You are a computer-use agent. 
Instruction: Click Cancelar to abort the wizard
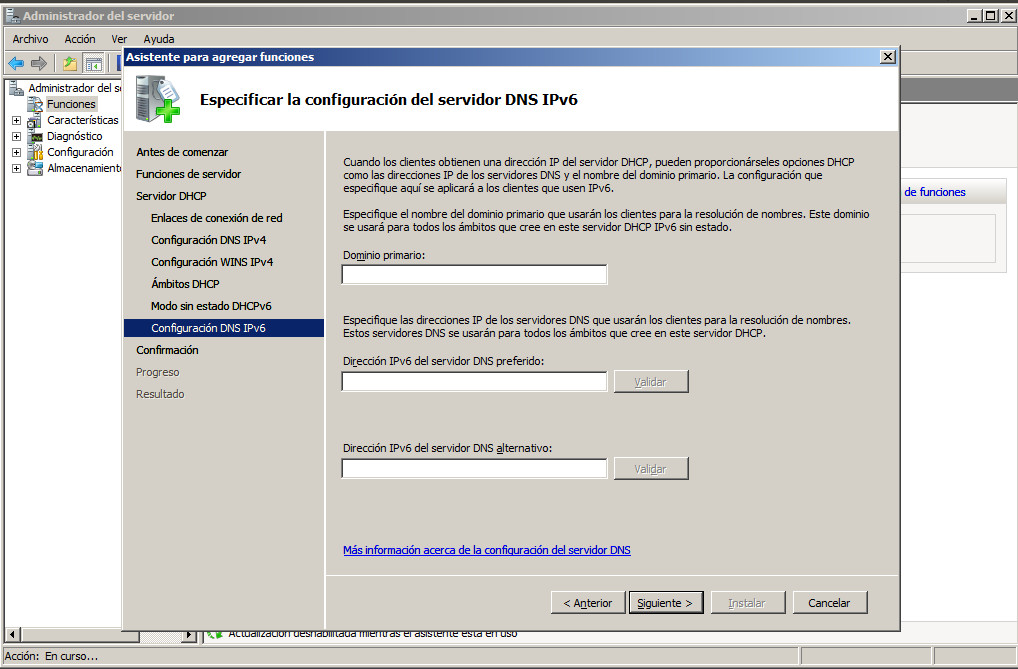click(x=829, y=603)
